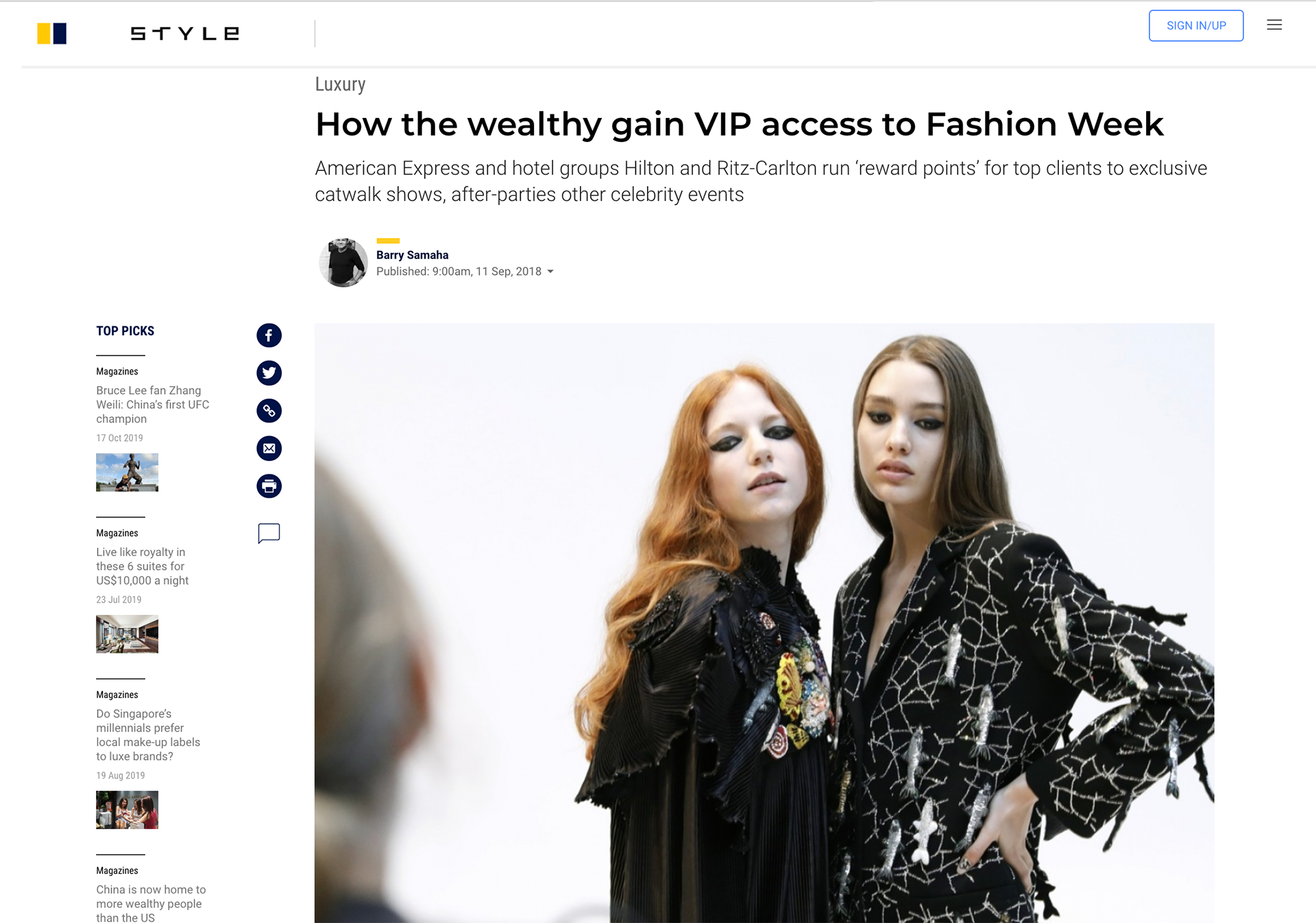Share article on Facebook

[x=269, y=335]
